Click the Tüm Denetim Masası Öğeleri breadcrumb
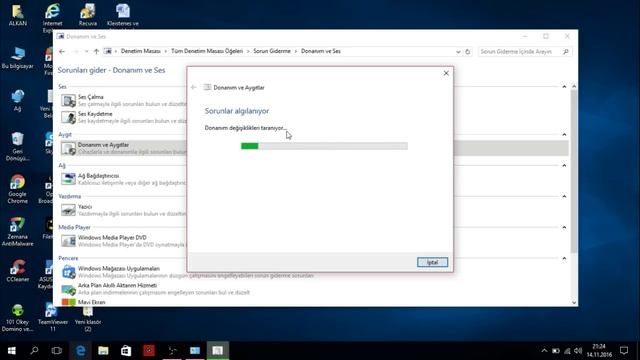Image resolution: width=640 pixels, height=360 pixels. [x=207, y=51]
